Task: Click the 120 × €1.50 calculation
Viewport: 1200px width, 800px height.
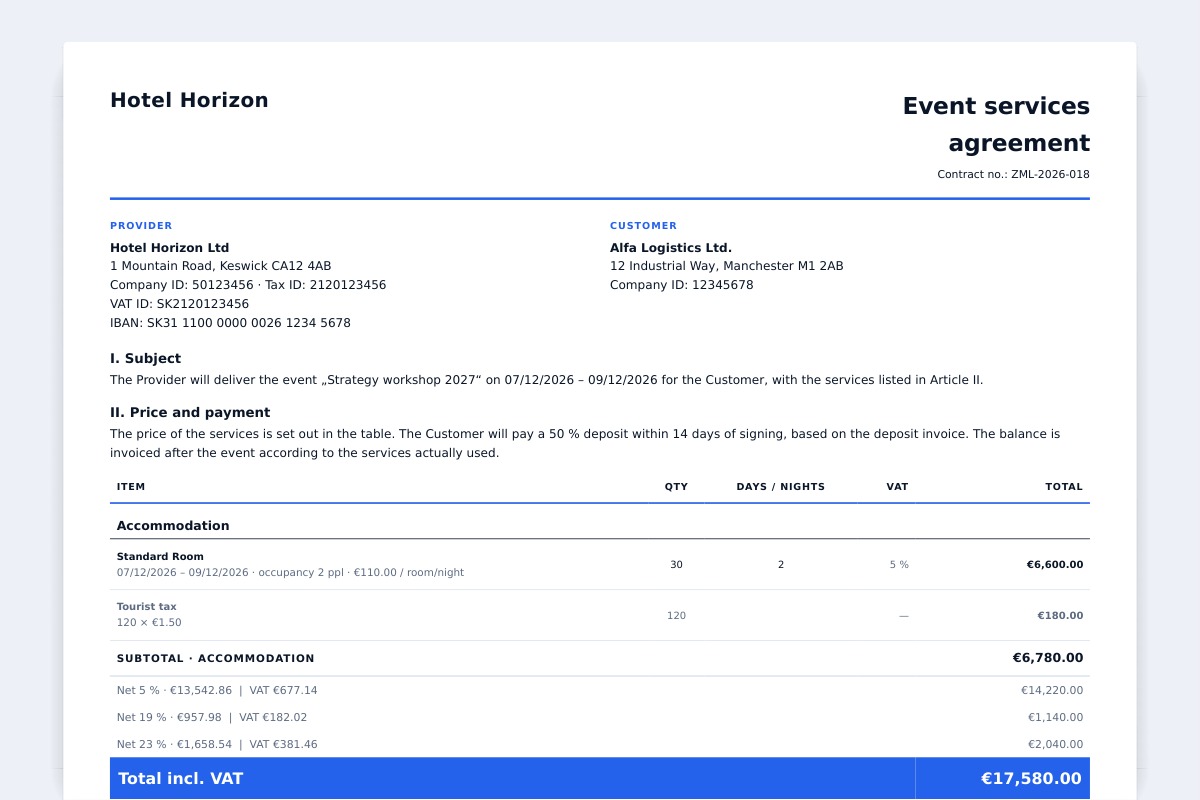Action: click(x=149, y=623)
